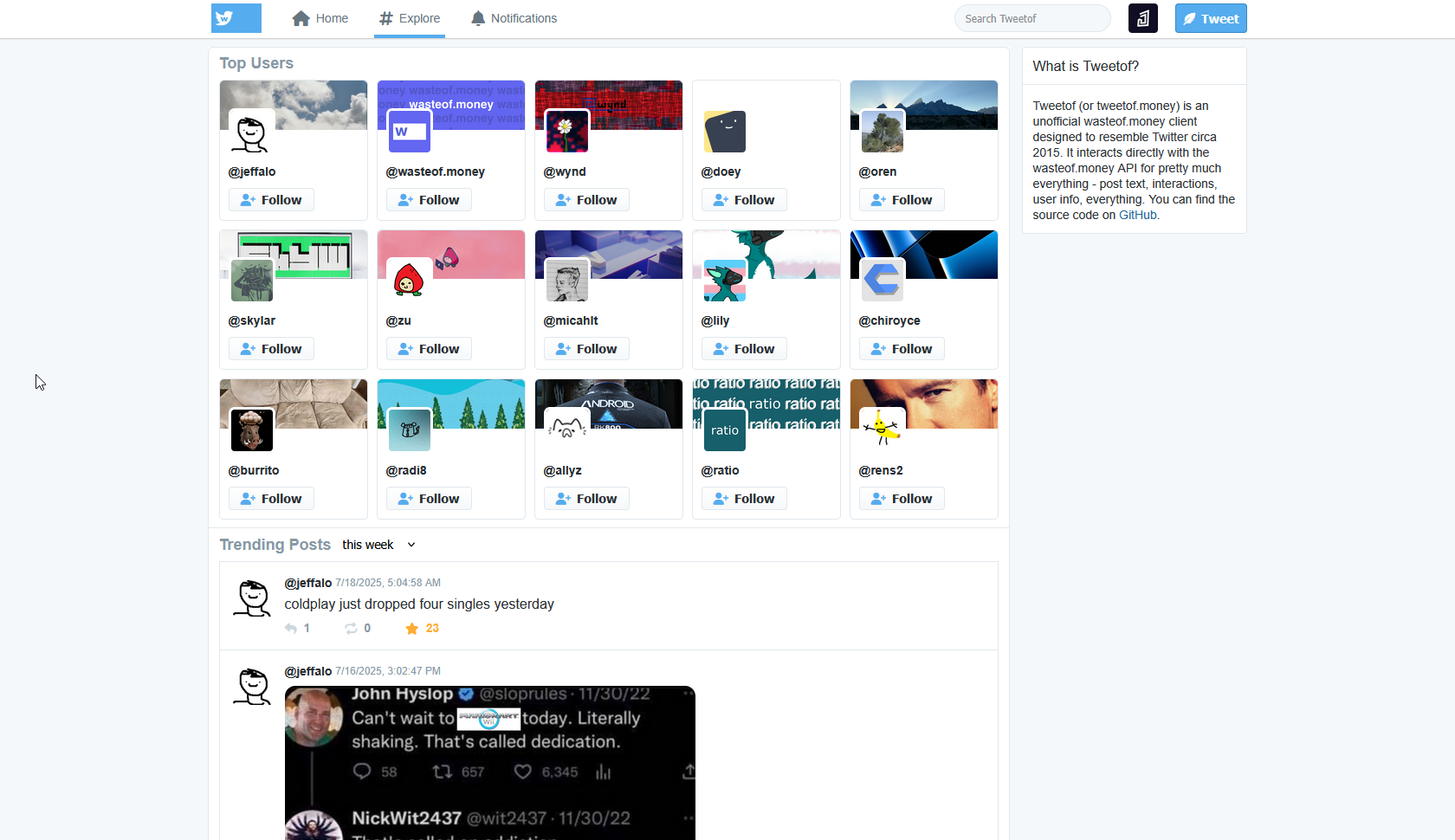Star the coldplay singles post
Screen dimensions: 1455x840
(x=422, y=629)
